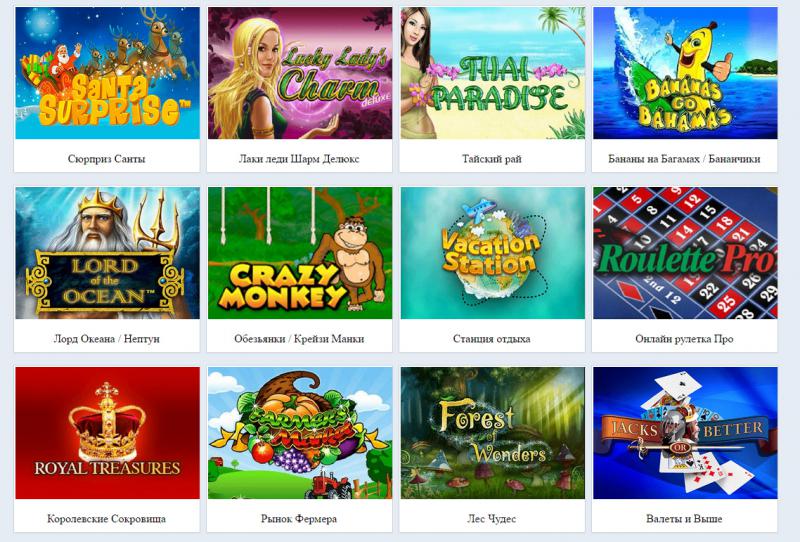Open the Forest of Wonders thumbnail
800x542 pixels.
492,433
